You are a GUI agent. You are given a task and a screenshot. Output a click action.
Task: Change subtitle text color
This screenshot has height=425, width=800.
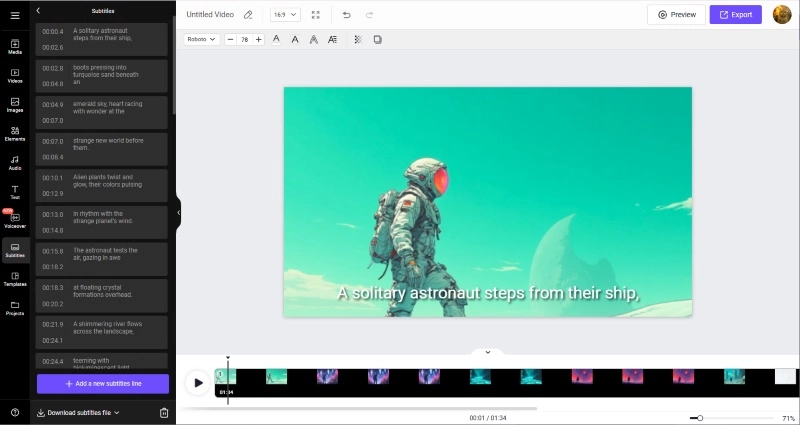coord(276,39)
